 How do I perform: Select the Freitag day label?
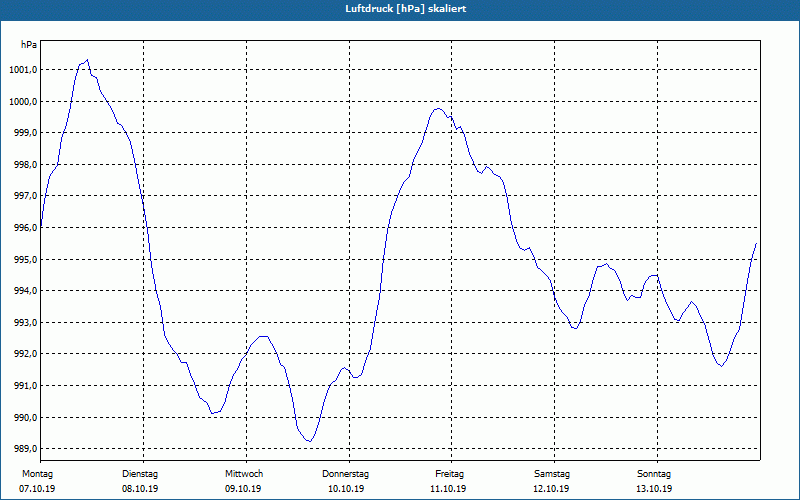449,474
